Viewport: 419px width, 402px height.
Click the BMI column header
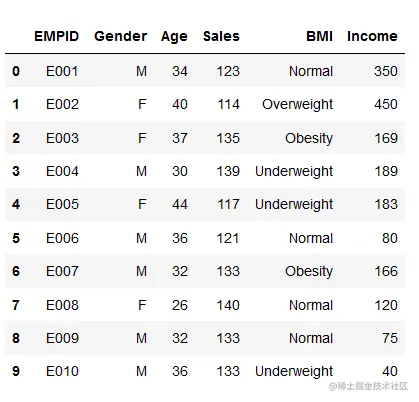[320, 36]
